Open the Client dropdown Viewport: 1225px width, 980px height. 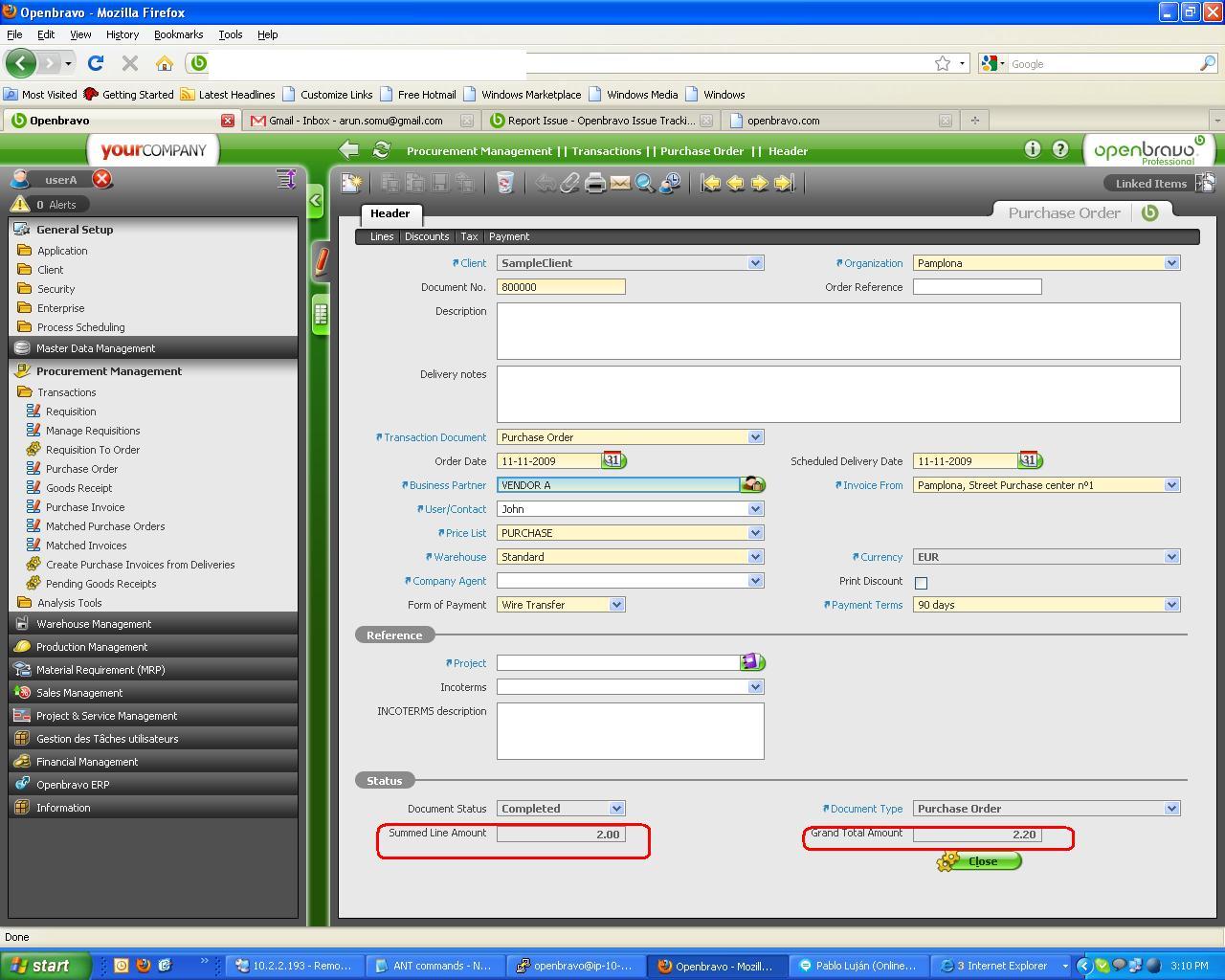tap(755, 263)
